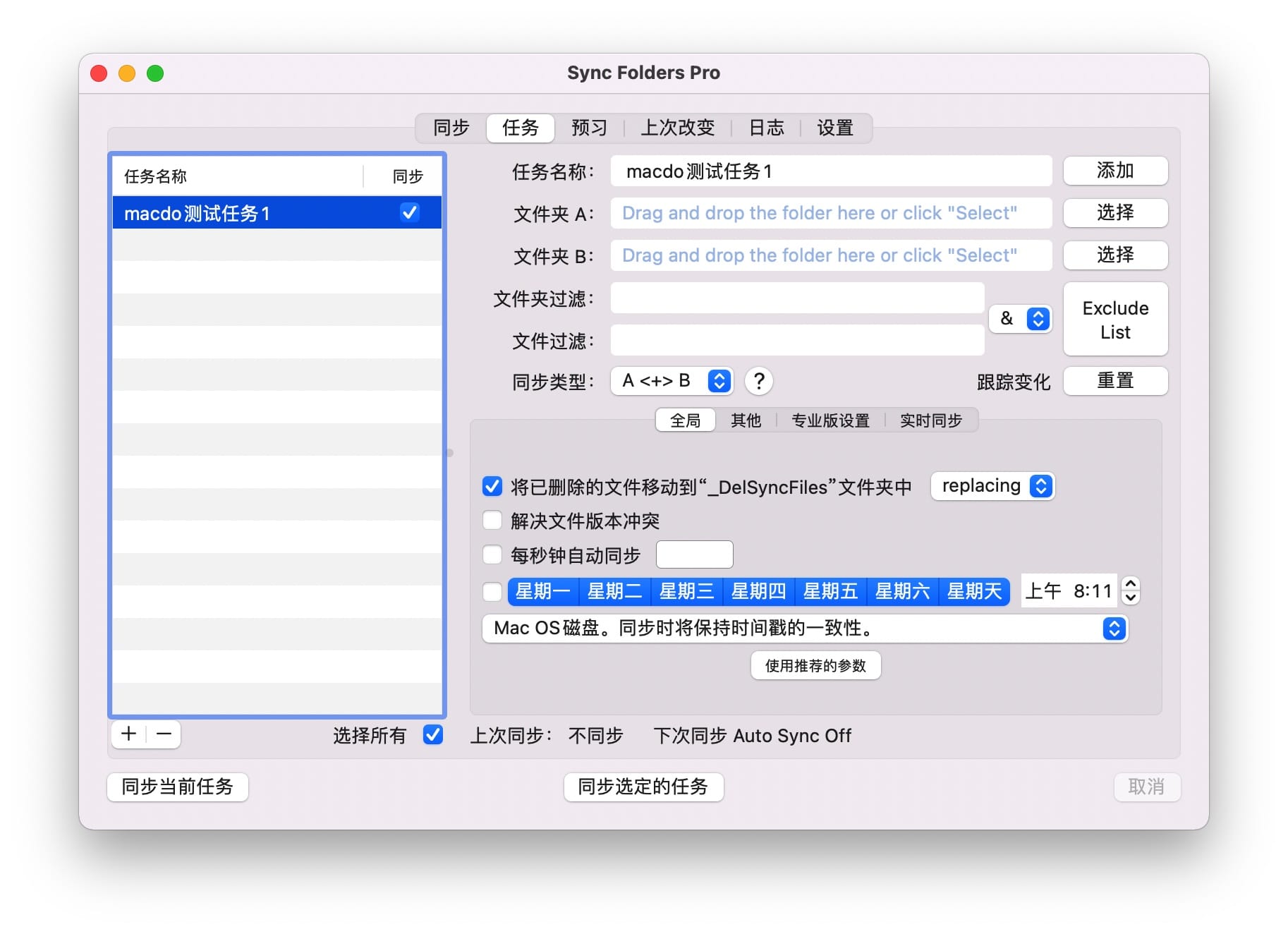
Task: Toggle the 选择所有 checkbox
Action: click(432, 734)
